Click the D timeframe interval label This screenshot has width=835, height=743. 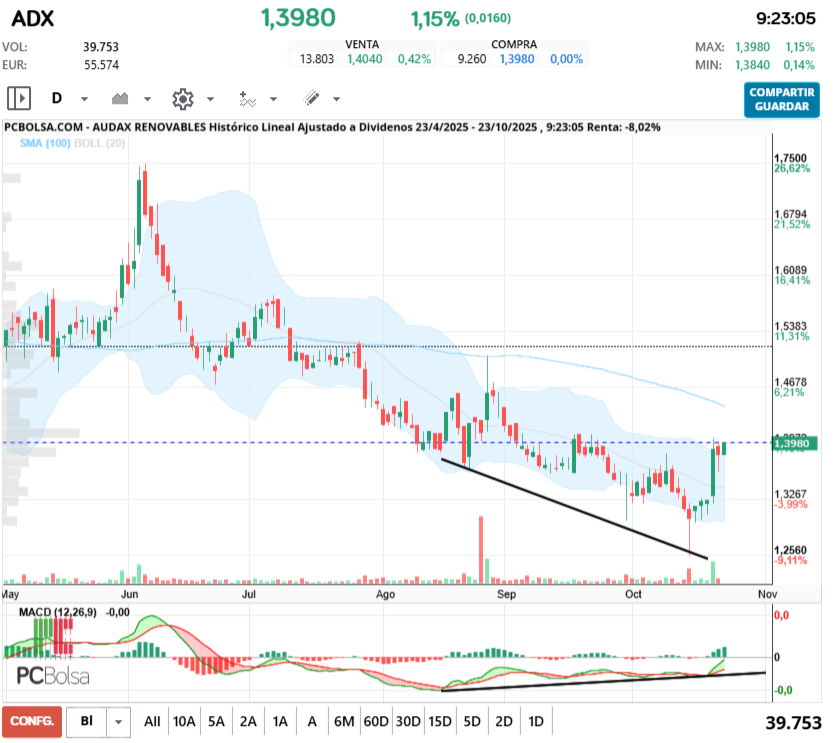[57, 99]
